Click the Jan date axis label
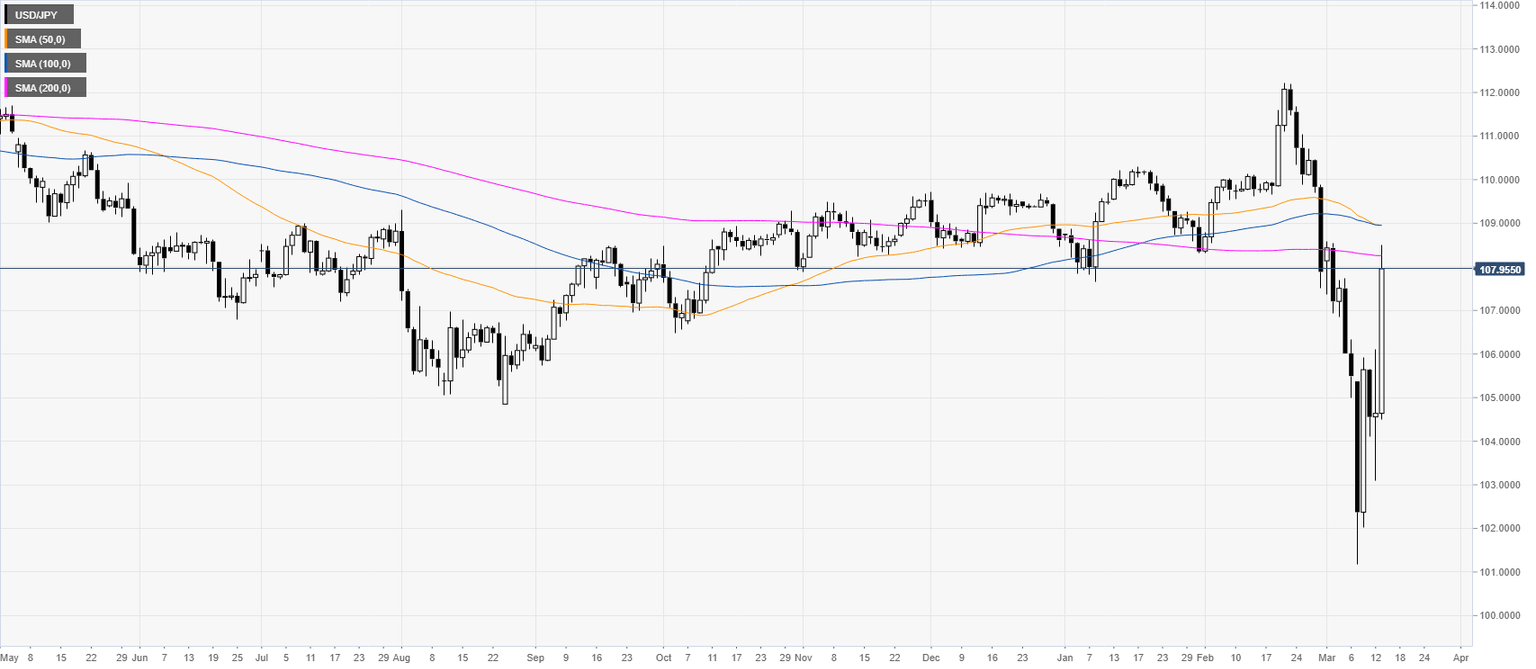 [1063, 659]
